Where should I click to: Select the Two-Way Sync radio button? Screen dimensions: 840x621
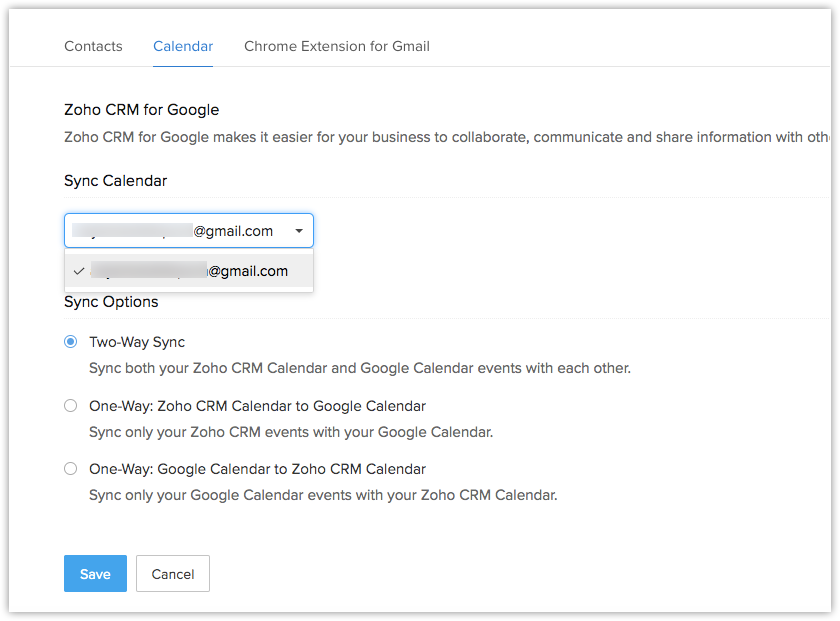70,342
